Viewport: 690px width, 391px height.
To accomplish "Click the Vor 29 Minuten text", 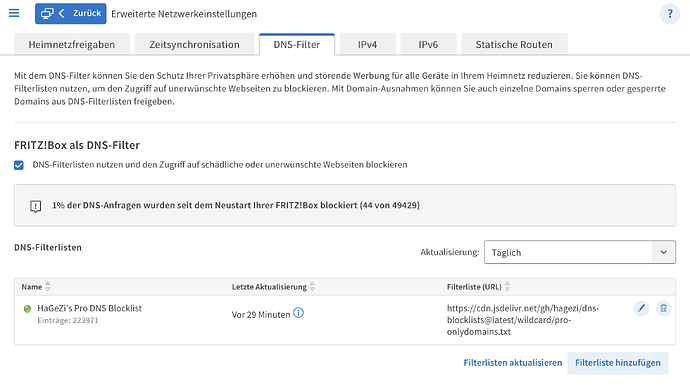I will 261,314.
